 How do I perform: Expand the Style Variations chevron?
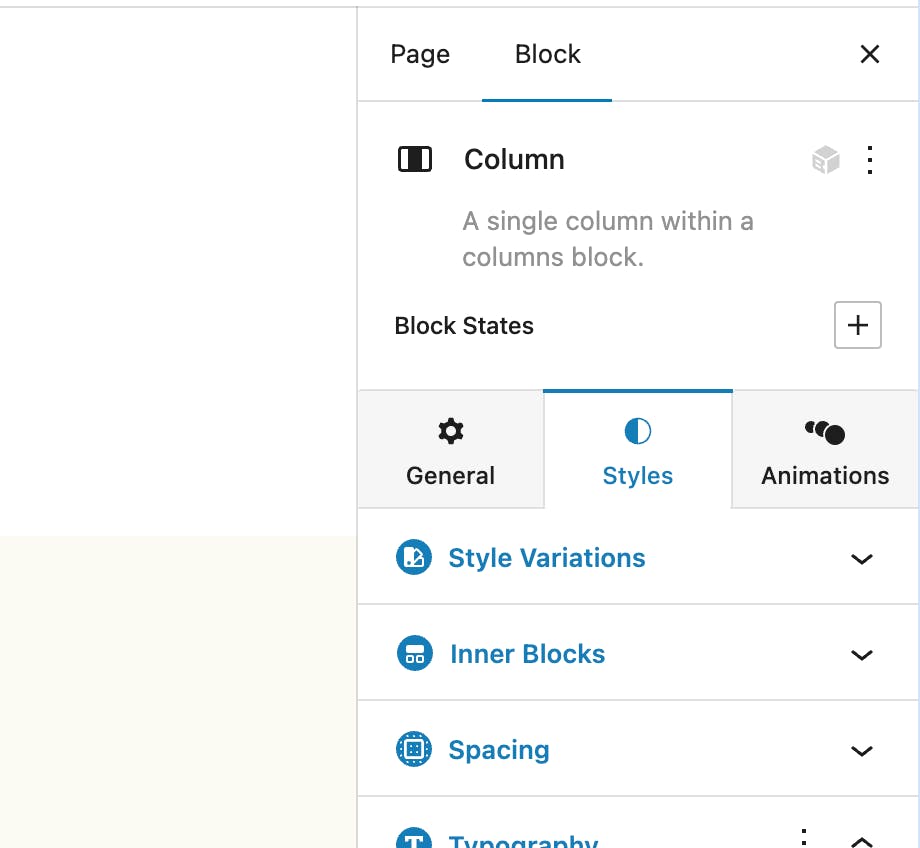click(x=861, y=559)
